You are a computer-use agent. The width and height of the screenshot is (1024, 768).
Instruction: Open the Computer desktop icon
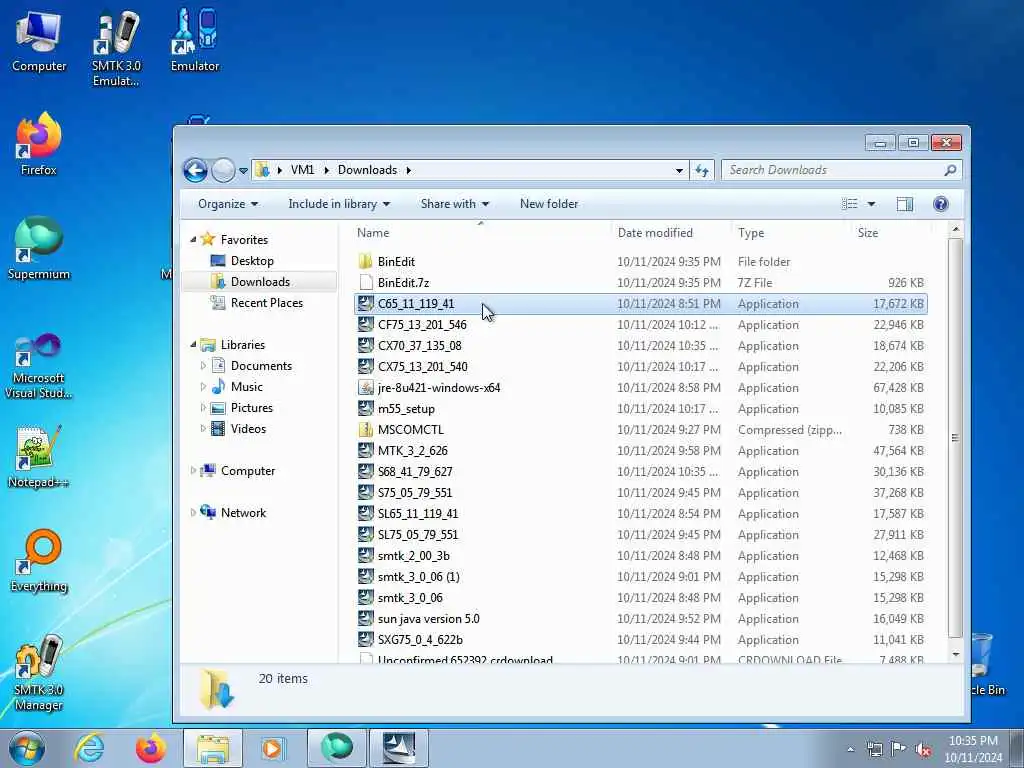click(x=39, y=42)
